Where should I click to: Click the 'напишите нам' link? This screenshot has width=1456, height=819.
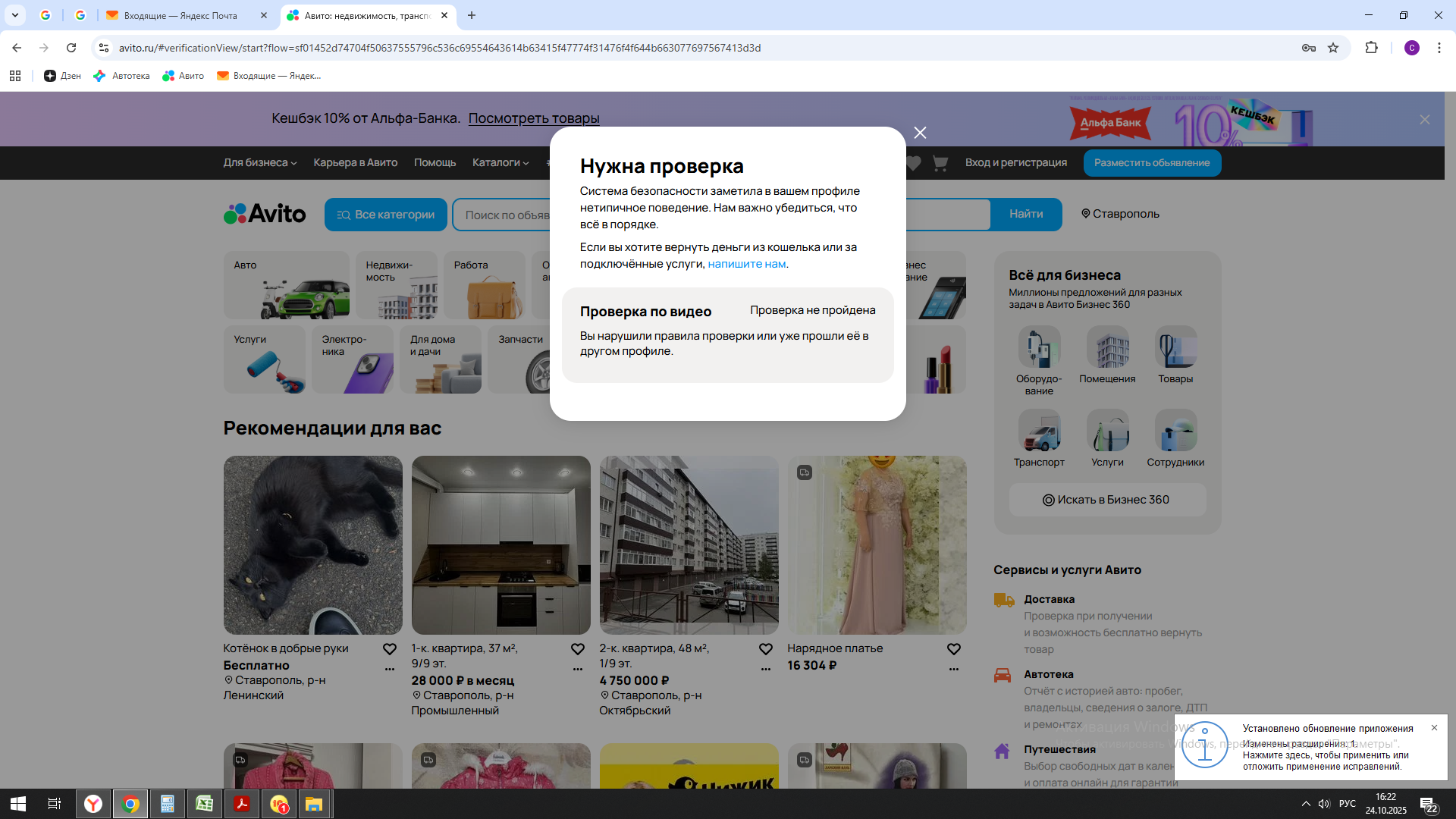coord(746,264)
